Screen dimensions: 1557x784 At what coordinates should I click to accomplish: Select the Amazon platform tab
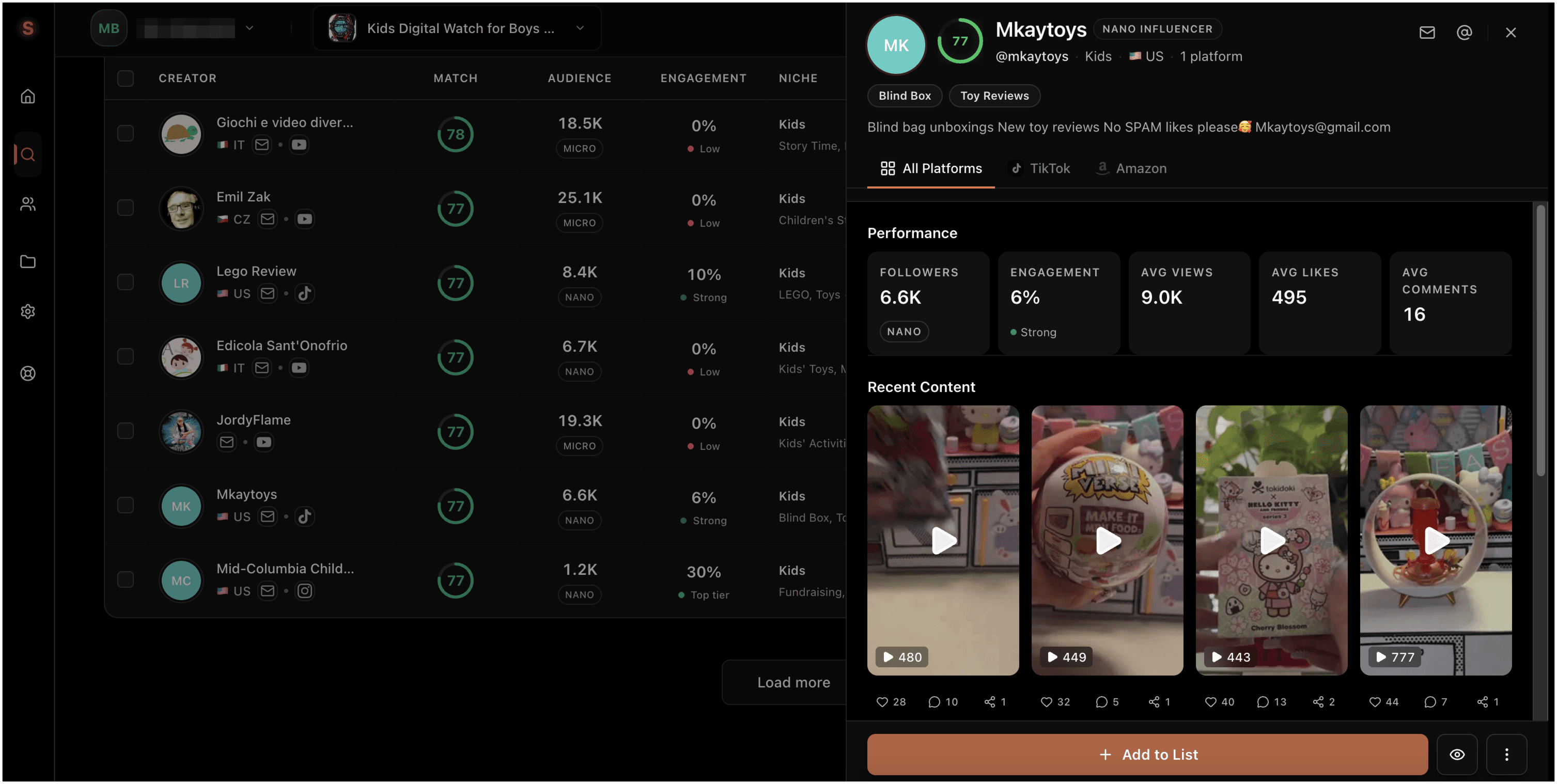pos(1131,168)
